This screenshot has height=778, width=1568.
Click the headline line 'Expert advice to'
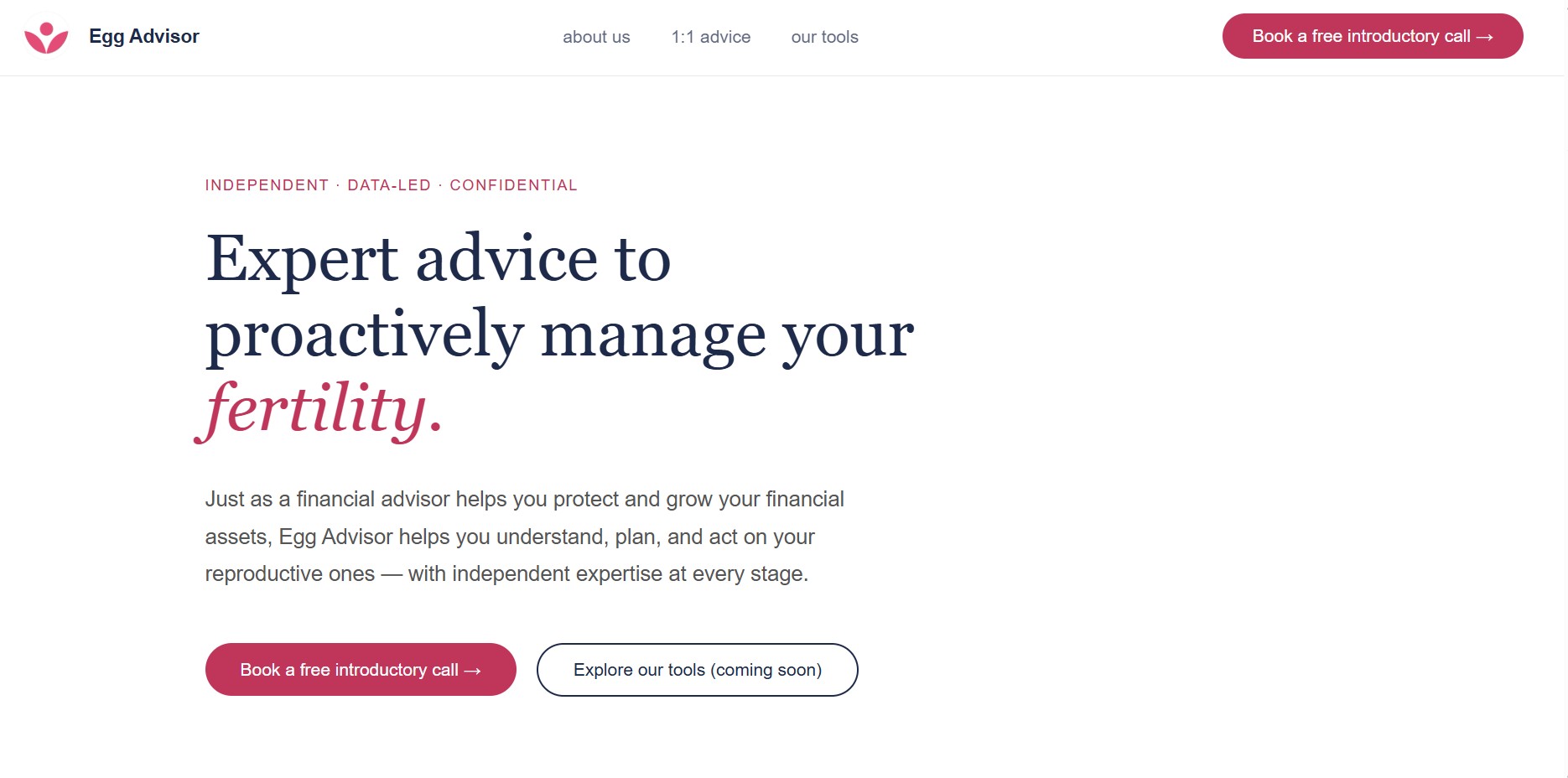click(438, 258)
